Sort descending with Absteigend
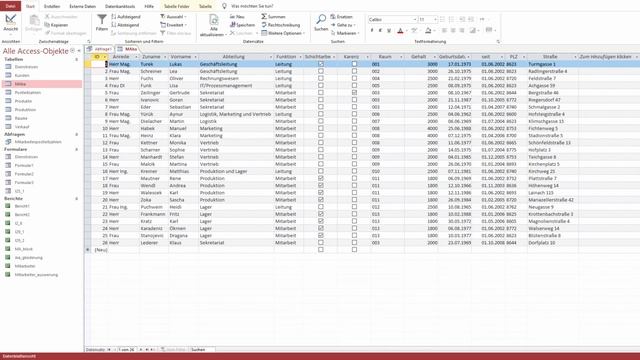Screen dimensions: 640x360 pos(125,25)
